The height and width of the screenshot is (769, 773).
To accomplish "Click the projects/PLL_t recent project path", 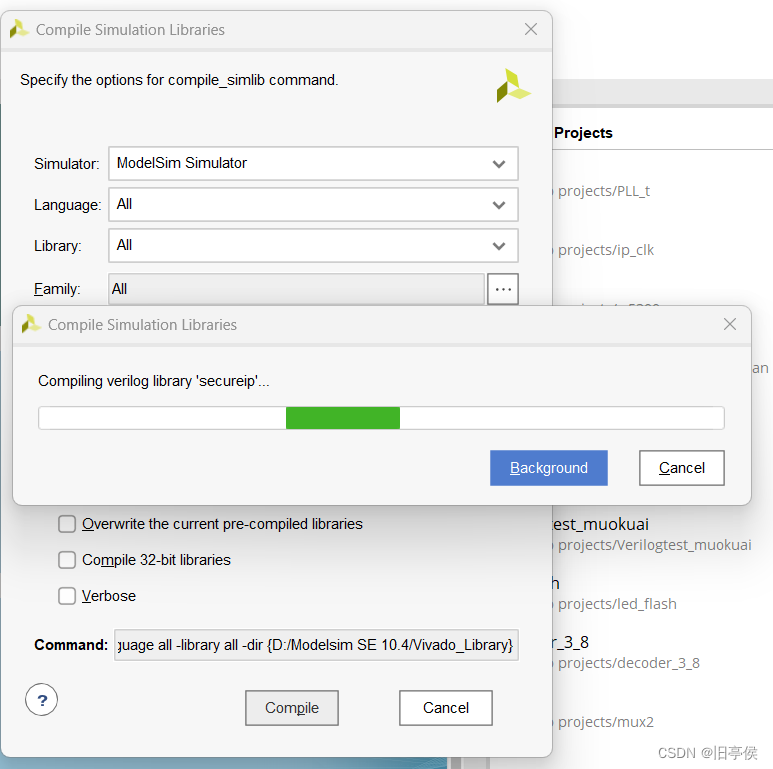I will tap(603, 191).
